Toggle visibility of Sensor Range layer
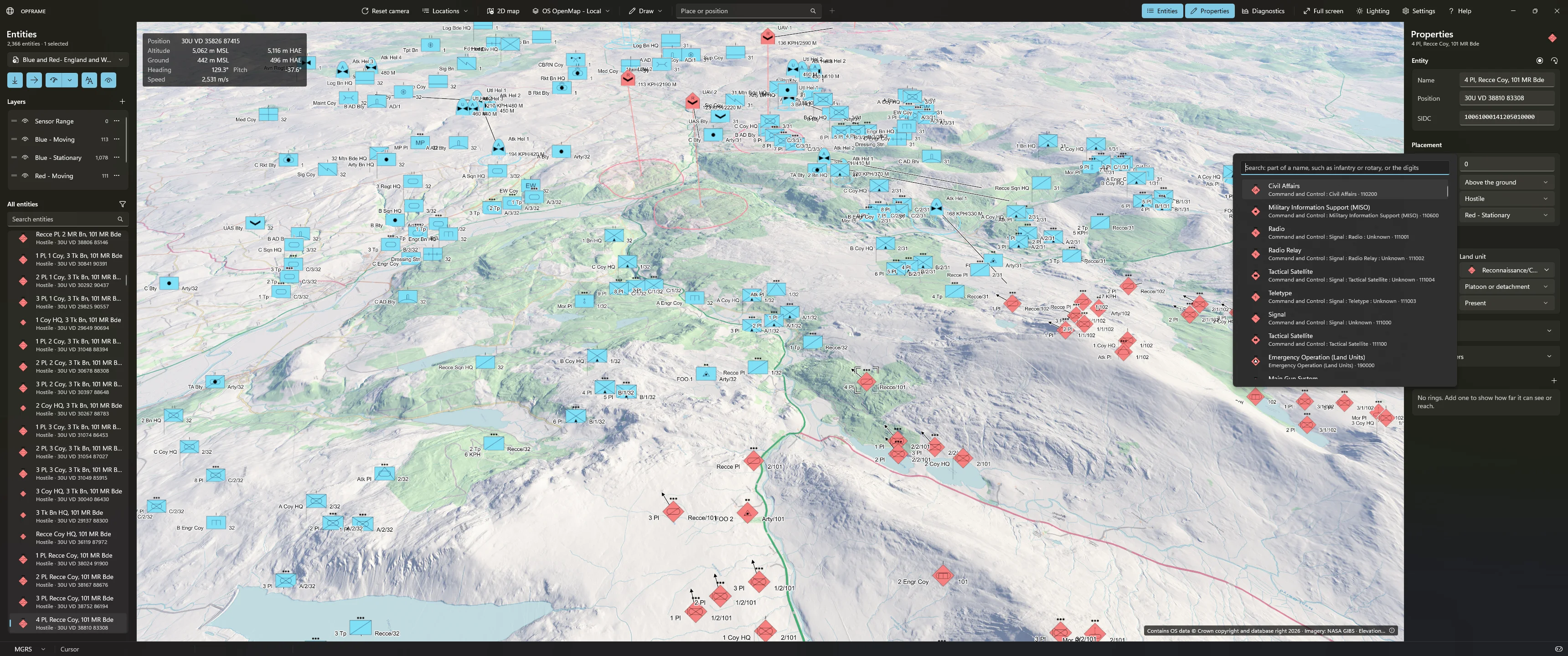The height and width of the screenshot is (656, 1568). [25, 121]
